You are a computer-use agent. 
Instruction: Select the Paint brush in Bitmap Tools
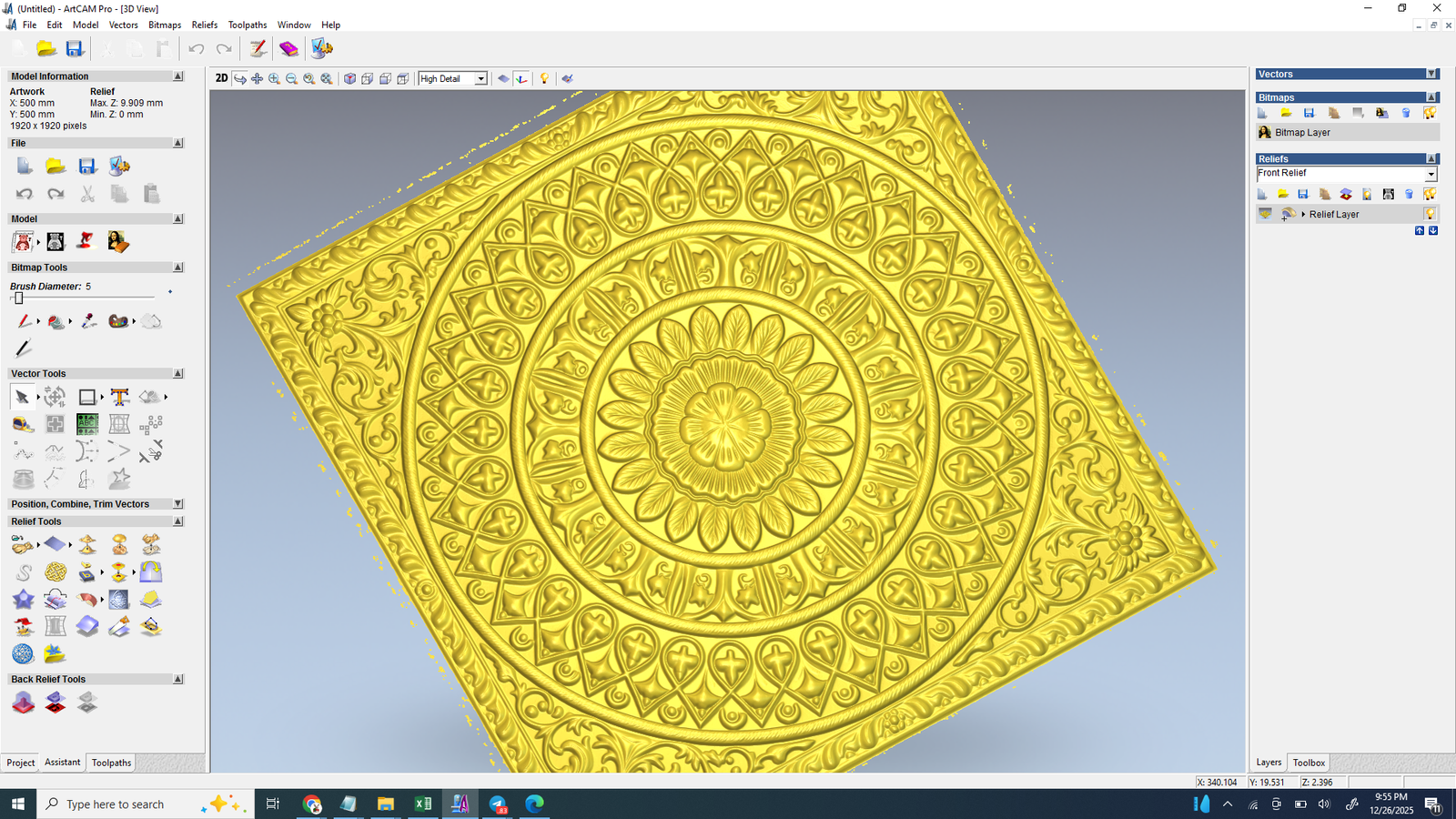(25, 320)
